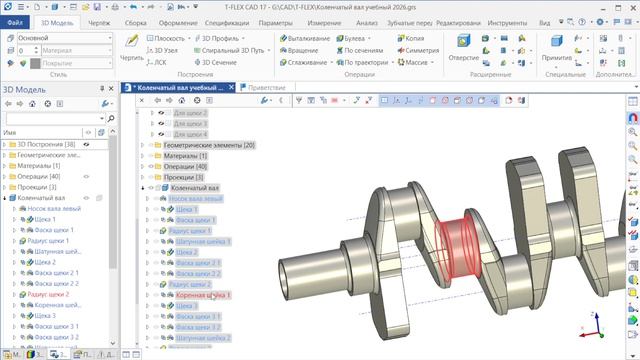Click the Симметрия mirror operation

pos(418,50)
